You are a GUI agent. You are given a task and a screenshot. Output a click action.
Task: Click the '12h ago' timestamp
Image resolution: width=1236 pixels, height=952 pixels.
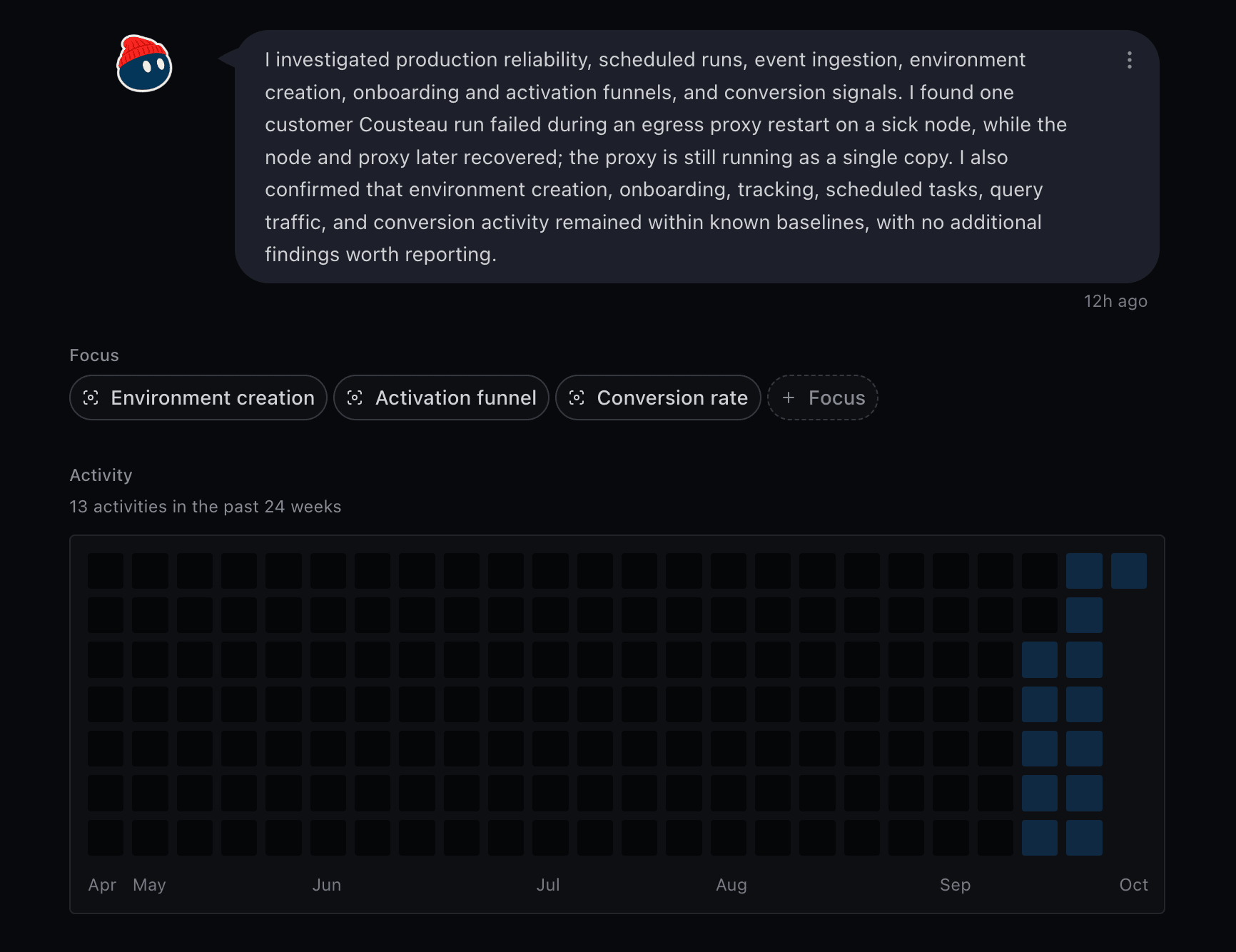click(1115, 301)
